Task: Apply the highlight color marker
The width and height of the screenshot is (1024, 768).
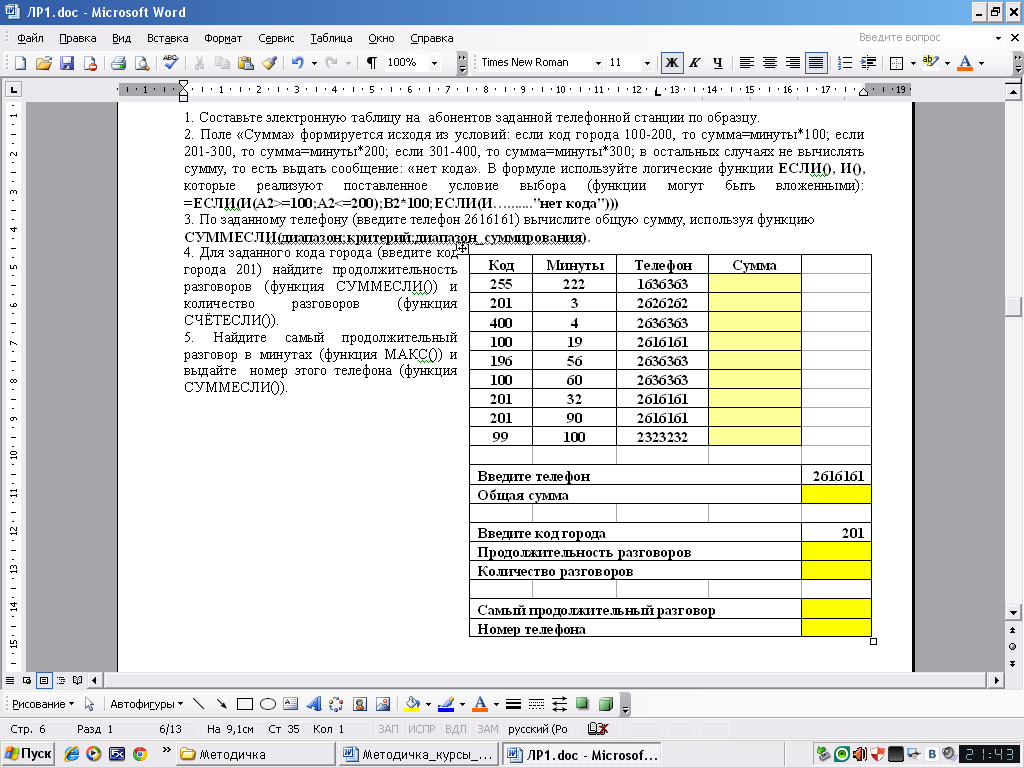Action: 931,63
